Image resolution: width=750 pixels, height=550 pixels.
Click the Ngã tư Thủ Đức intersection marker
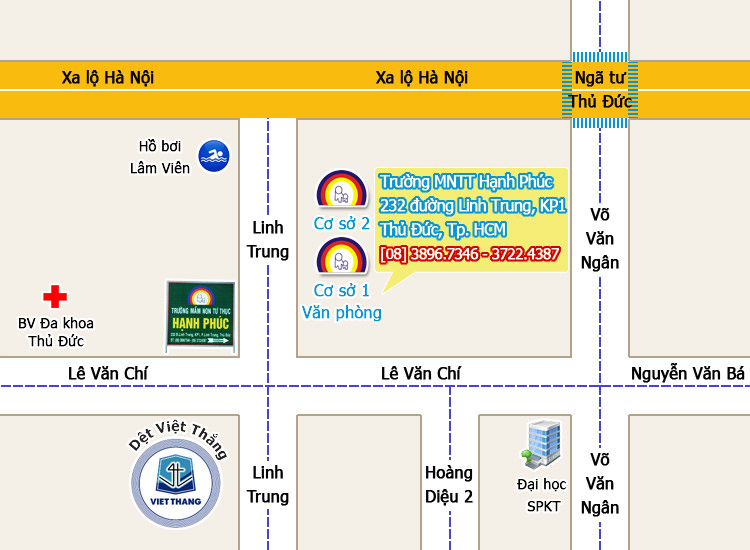(x=600, y=90)
